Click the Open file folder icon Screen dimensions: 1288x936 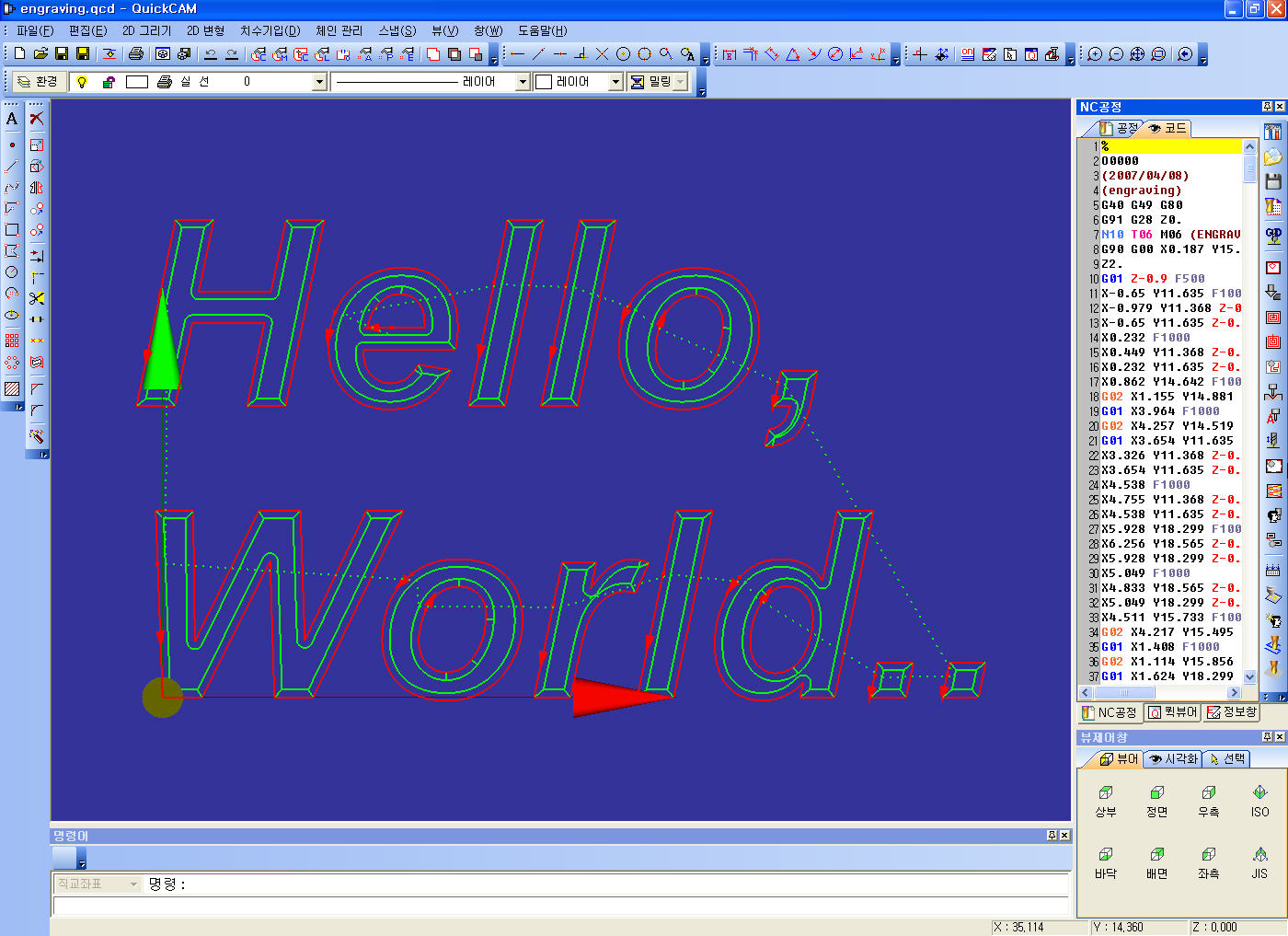pos(40,54)
